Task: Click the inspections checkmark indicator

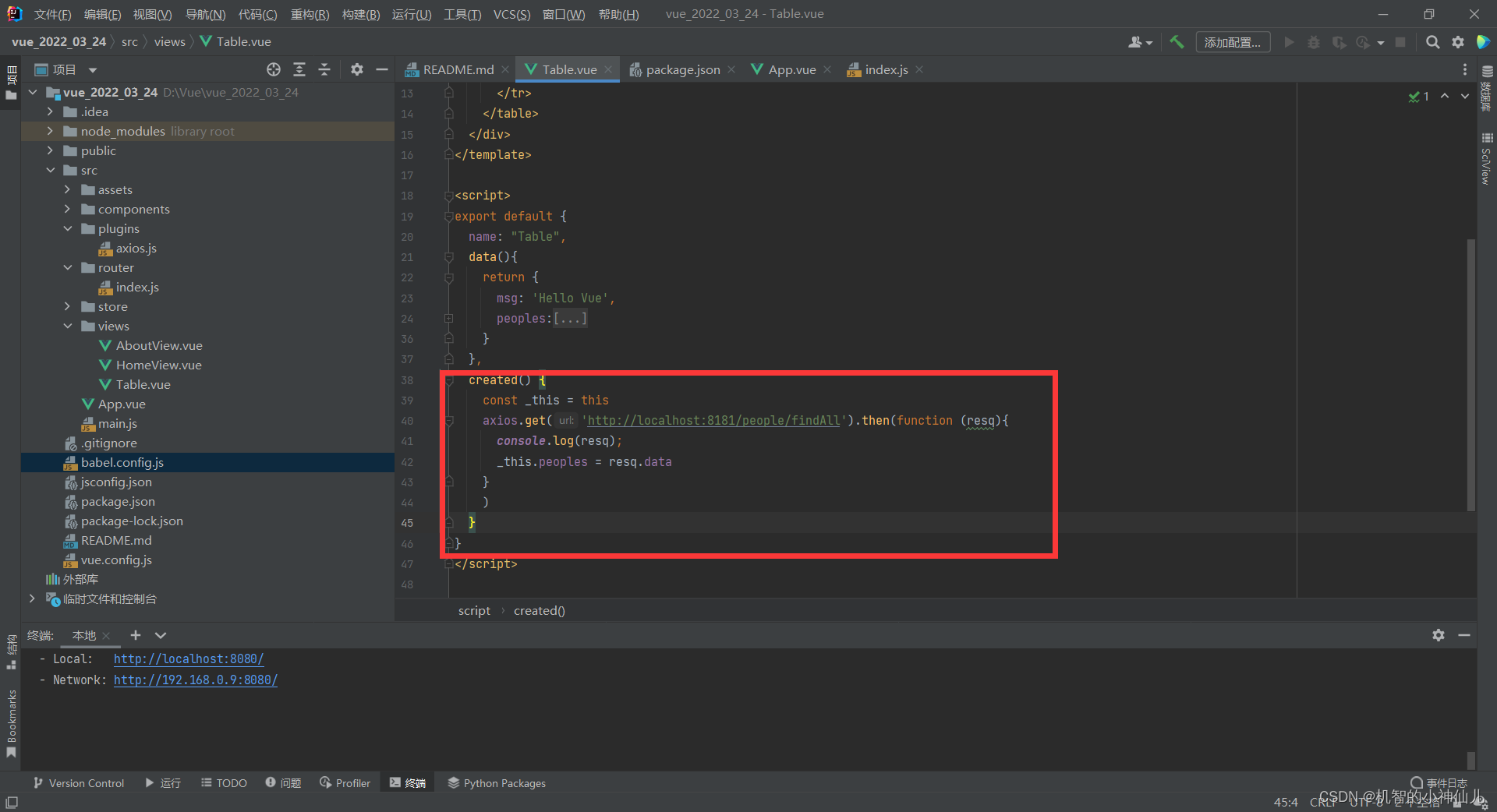Action: (x=1418, y=97)
